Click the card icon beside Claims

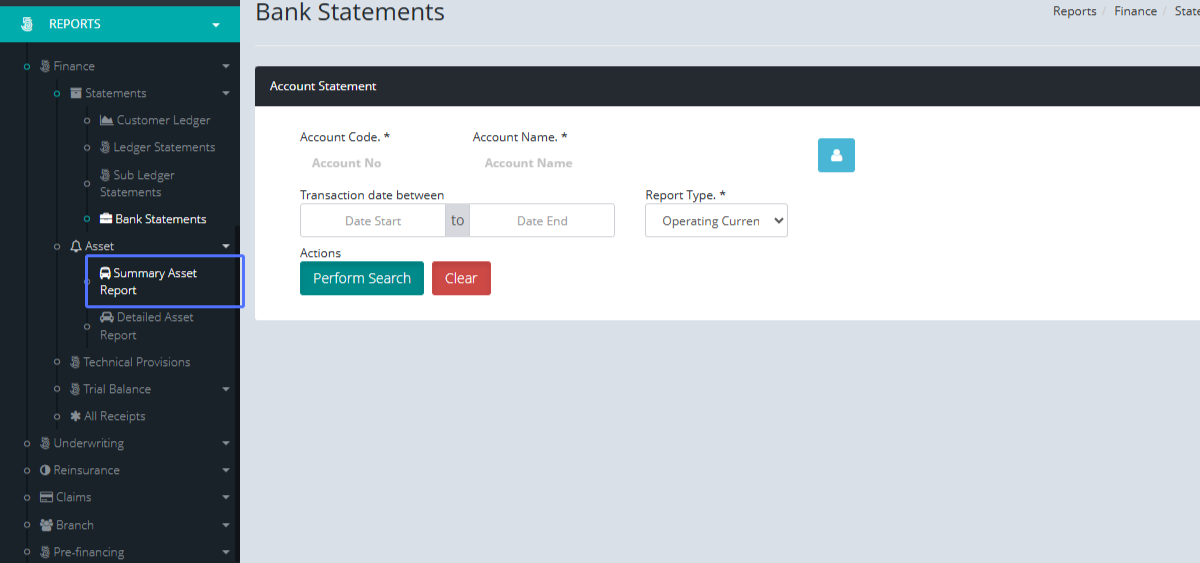click(46, 497)
